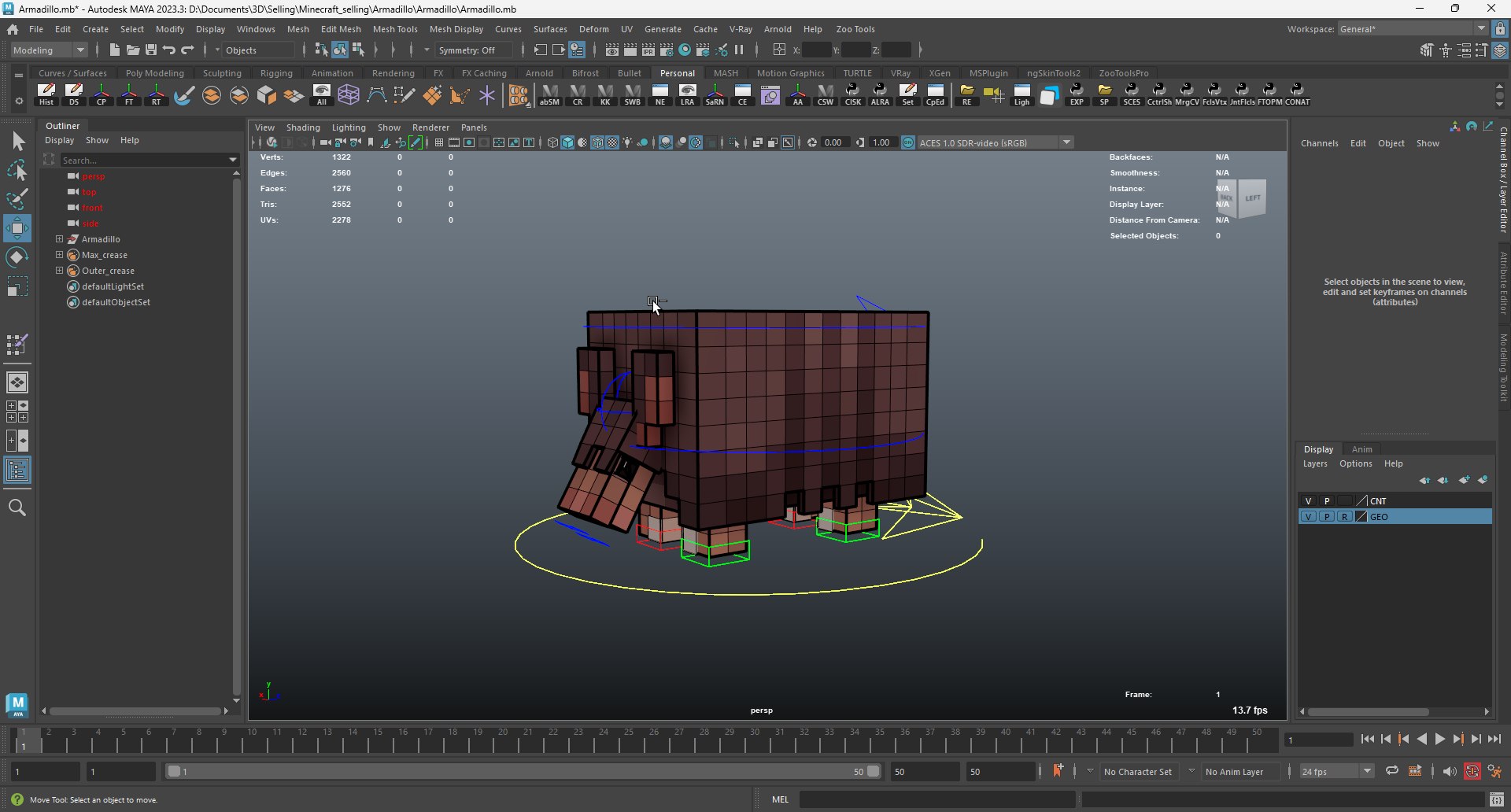Viewport: 1511px width, 812px height.
Task: Click the FT shelf button
Action: tap(129, 94)
